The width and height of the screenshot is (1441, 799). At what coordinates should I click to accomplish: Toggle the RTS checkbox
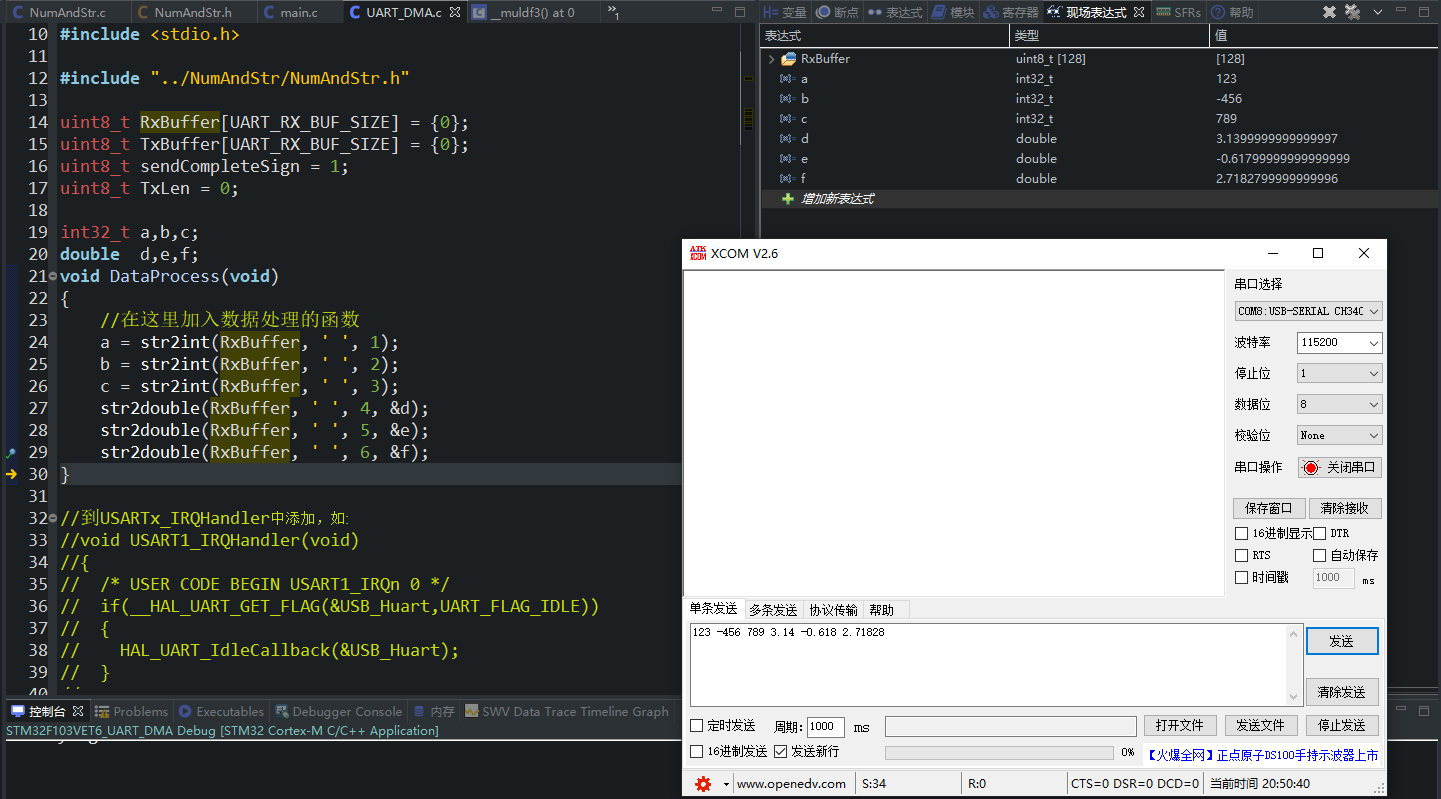pyautogui.click(x=1242, y=555)
